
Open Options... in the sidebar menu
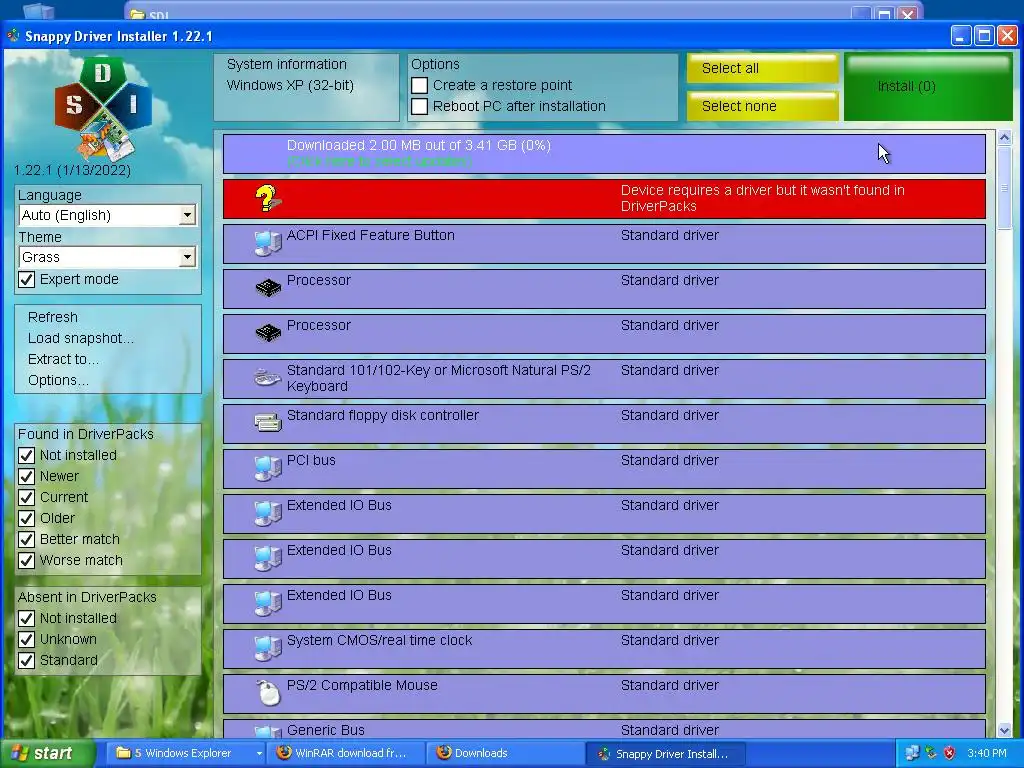58,380
